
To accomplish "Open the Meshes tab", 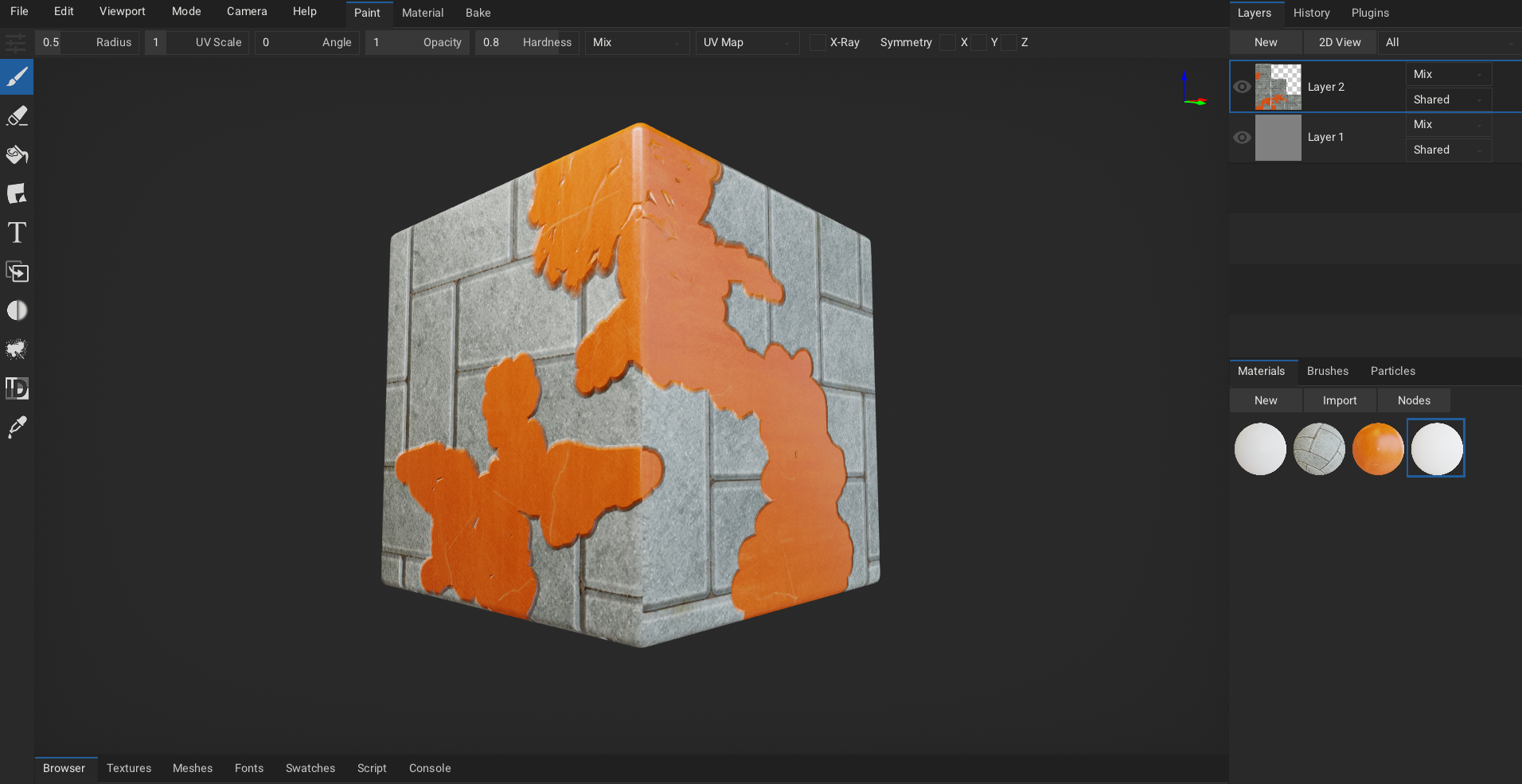I will (x=193, y=768).
